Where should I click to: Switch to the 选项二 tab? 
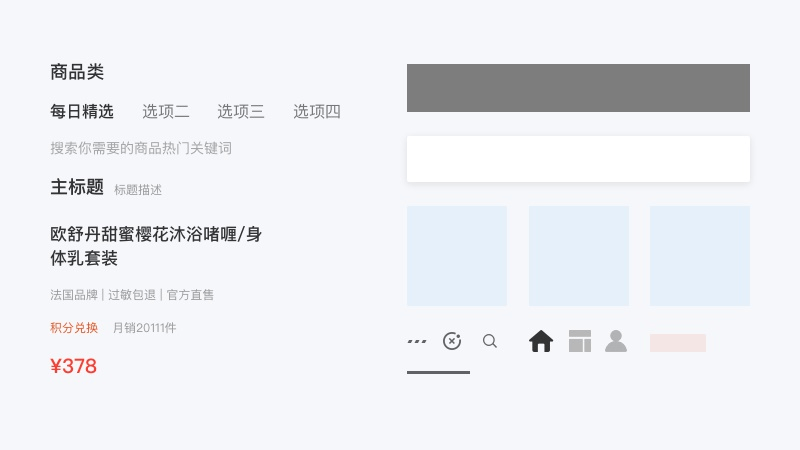coord(165,111)
